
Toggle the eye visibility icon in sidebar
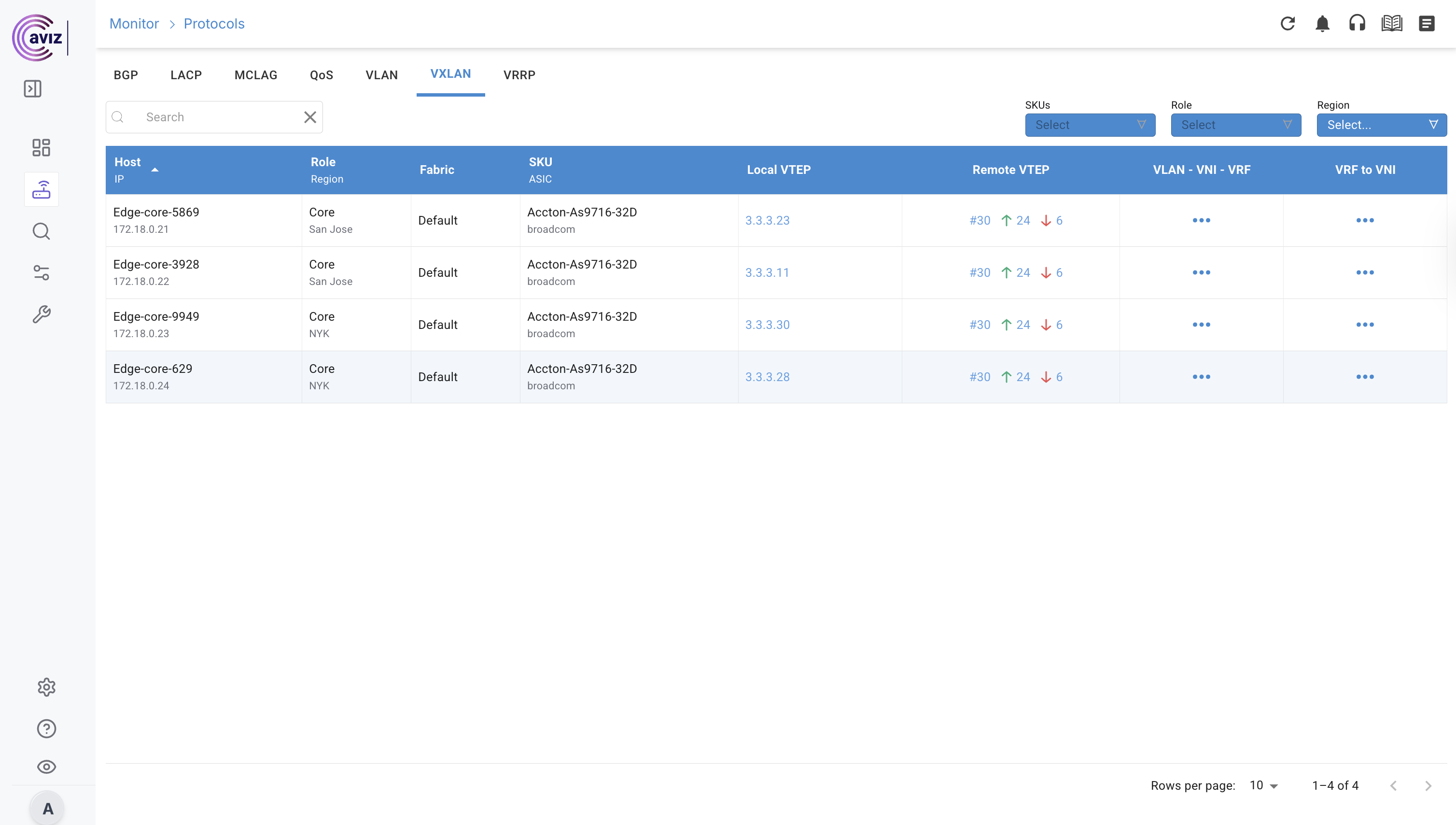coord(46,767)
